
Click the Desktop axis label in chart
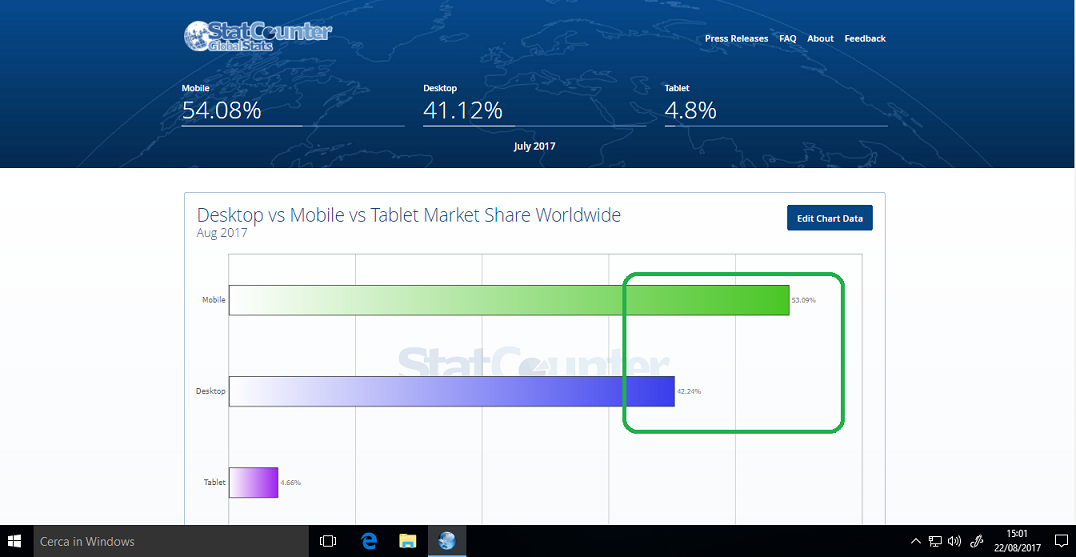[211, 392]
